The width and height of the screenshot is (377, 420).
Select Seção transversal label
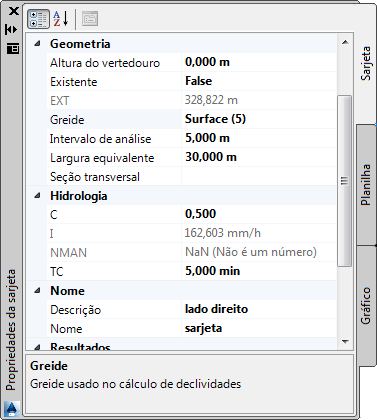[95, 177]
